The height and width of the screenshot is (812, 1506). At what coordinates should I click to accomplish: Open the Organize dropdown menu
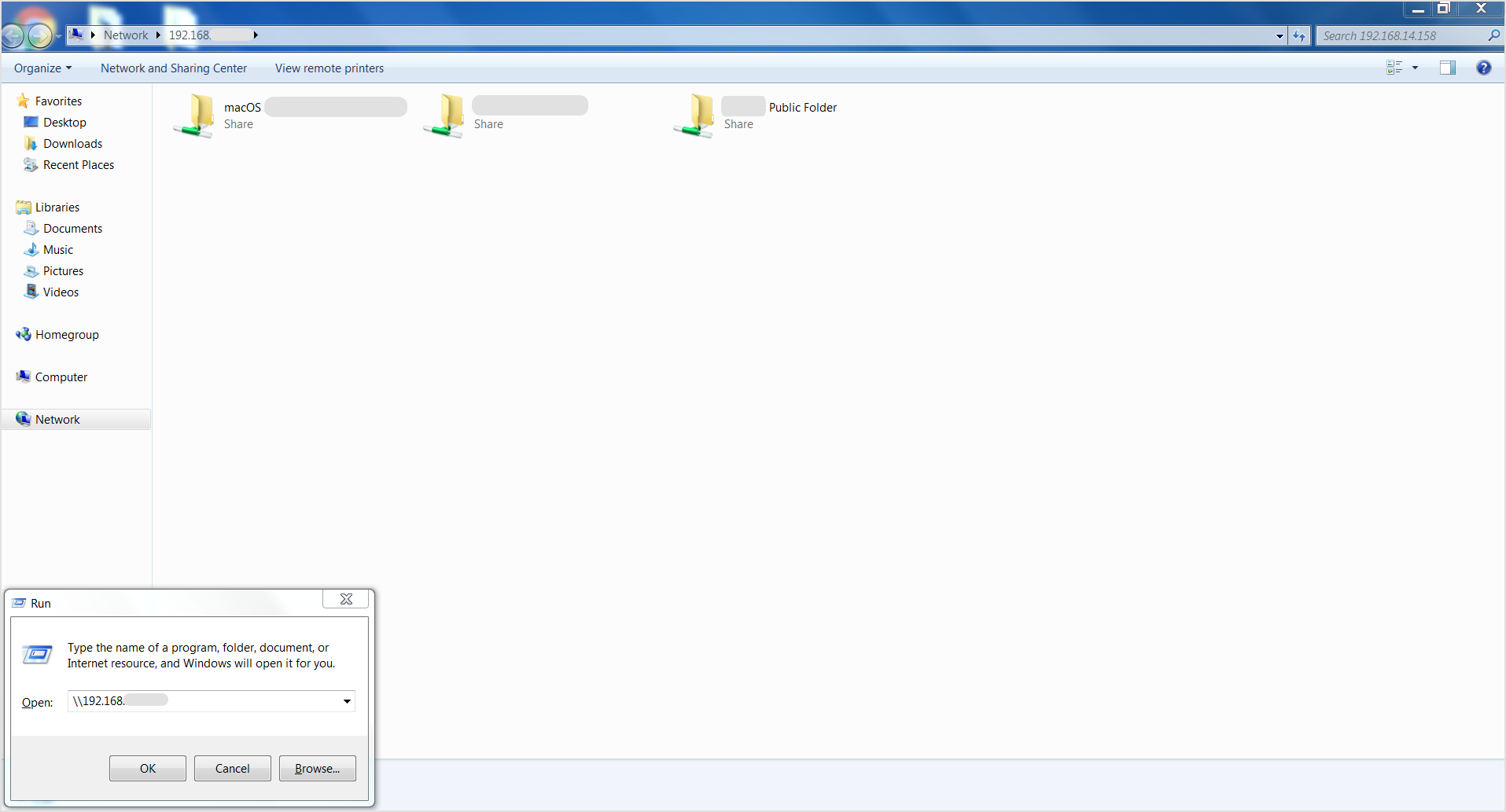click(x=42, y=68)
